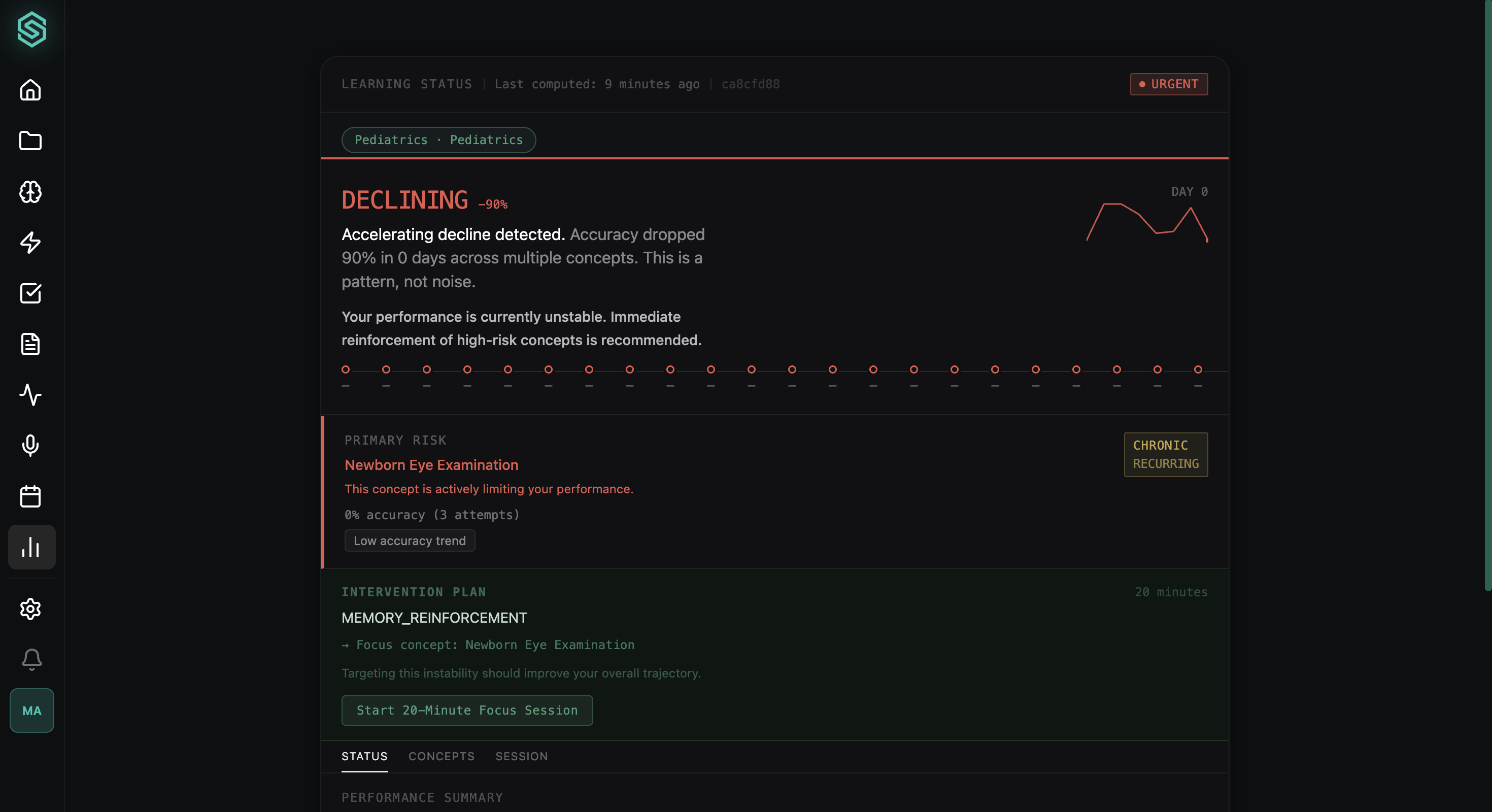
Task: Open settings gear in sidebar
Action: coord(30,608)
